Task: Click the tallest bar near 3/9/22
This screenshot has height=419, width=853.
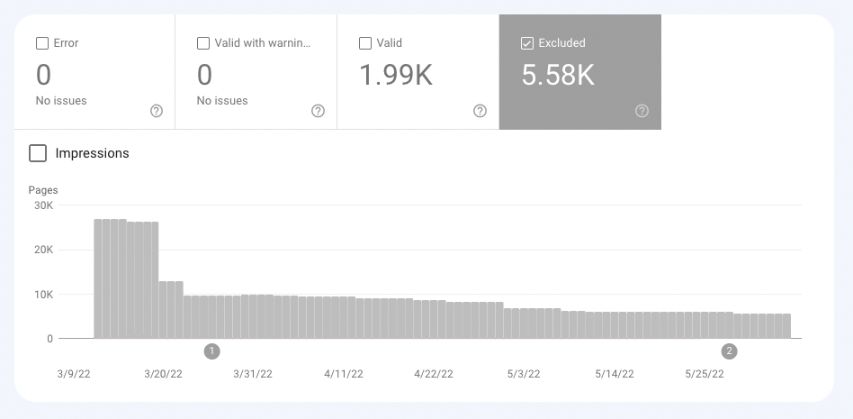Action: (x=100, y=280)
